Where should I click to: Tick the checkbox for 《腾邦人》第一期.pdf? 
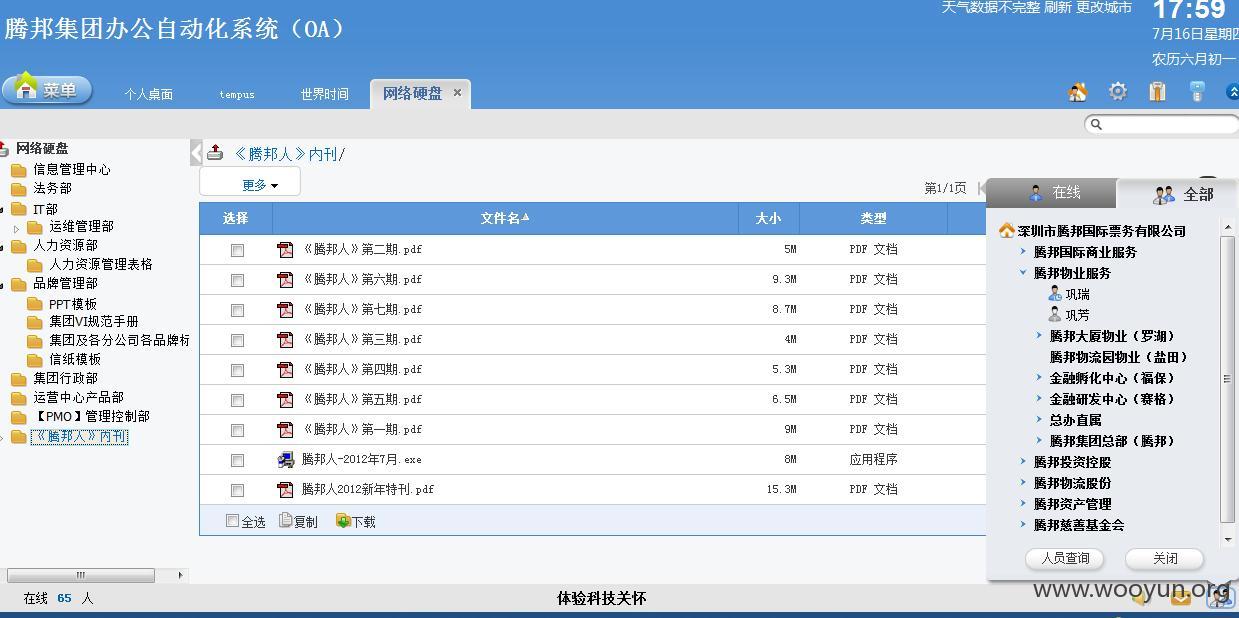(237, 430)
